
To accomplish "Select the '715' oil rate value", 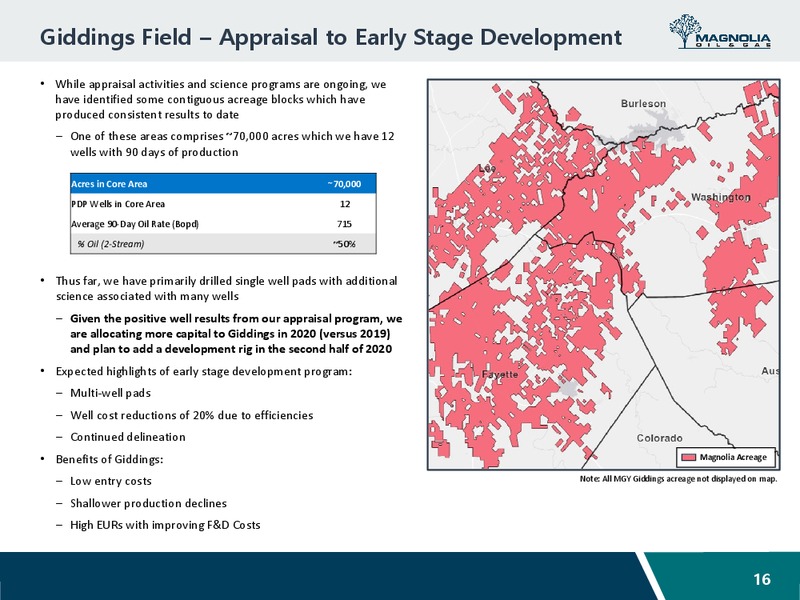I will (x=344, y=223).
